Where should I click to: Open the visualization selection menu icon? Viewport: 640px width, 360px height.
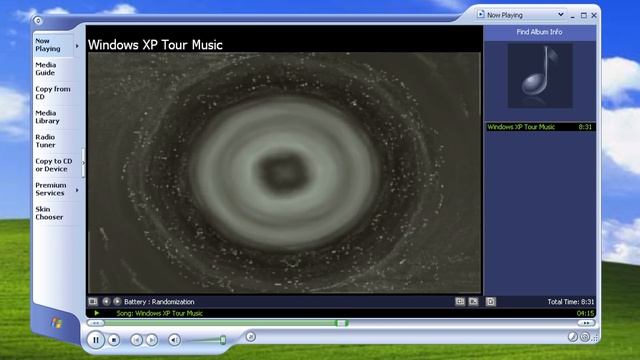(x=93, y=301)
